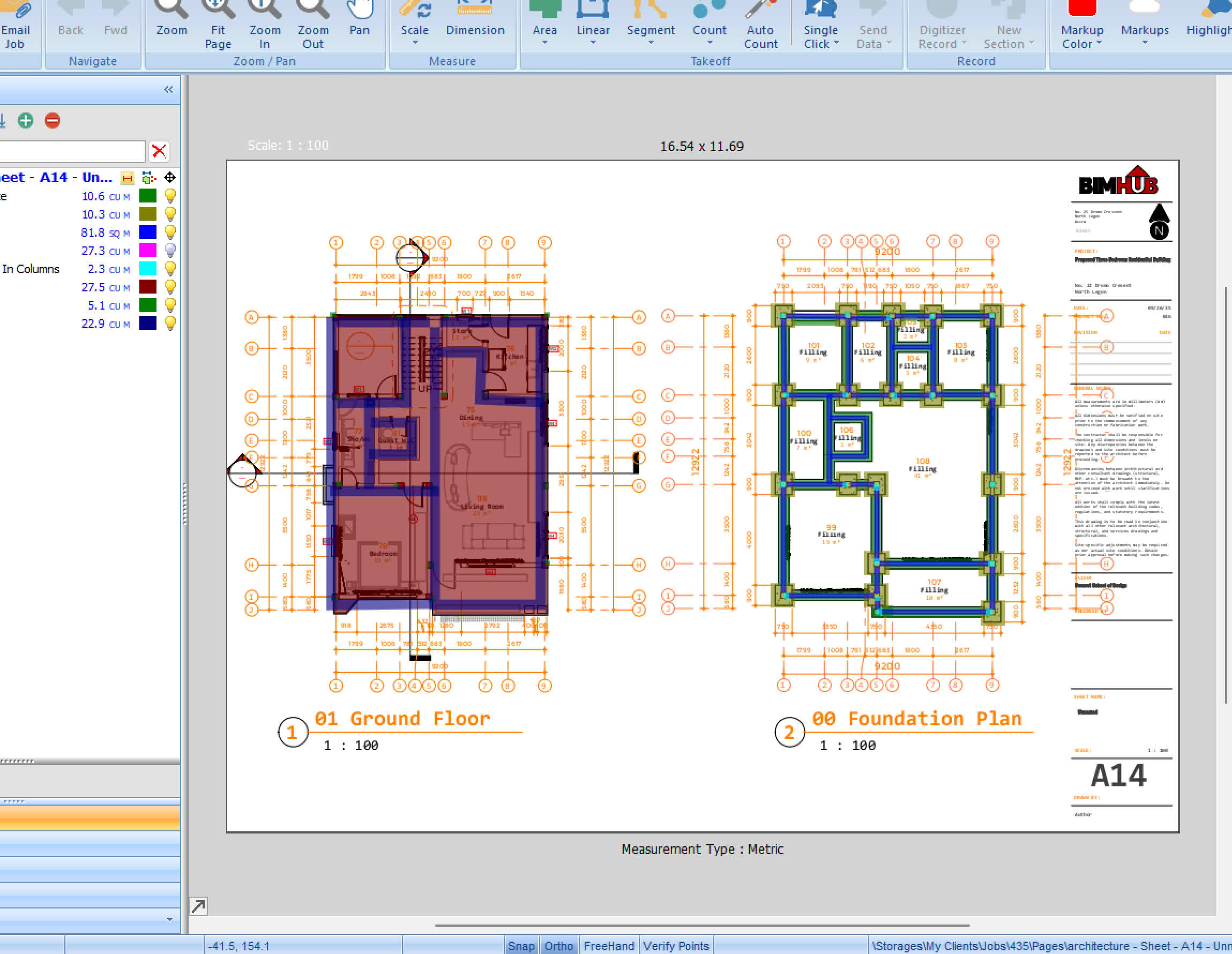Viewport: 1232px width, 954px height.
Task: Toggle Ortho mode in status bar
Action: [558, 945]
